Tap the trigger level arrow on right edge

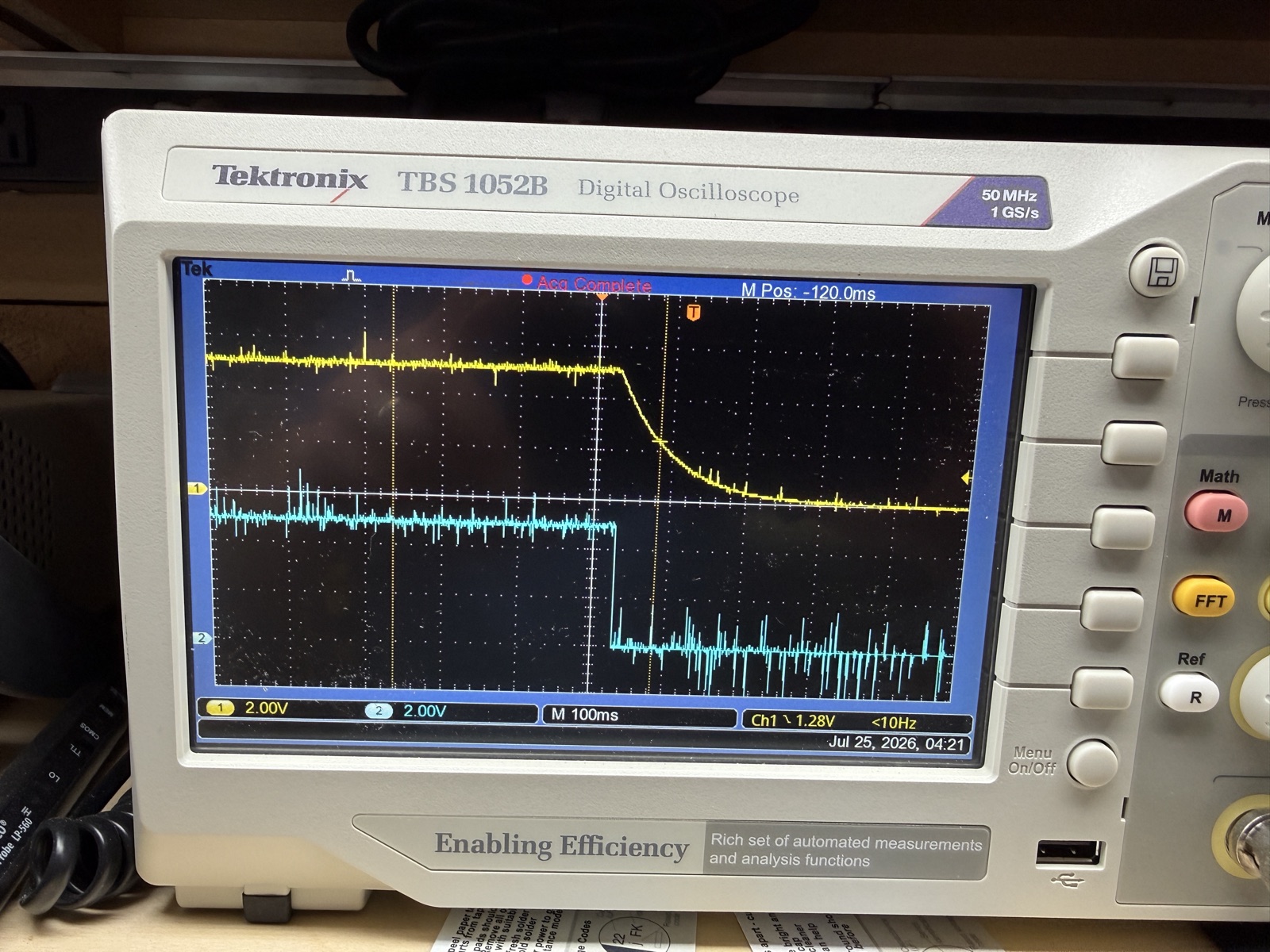[x=966, y=478]
